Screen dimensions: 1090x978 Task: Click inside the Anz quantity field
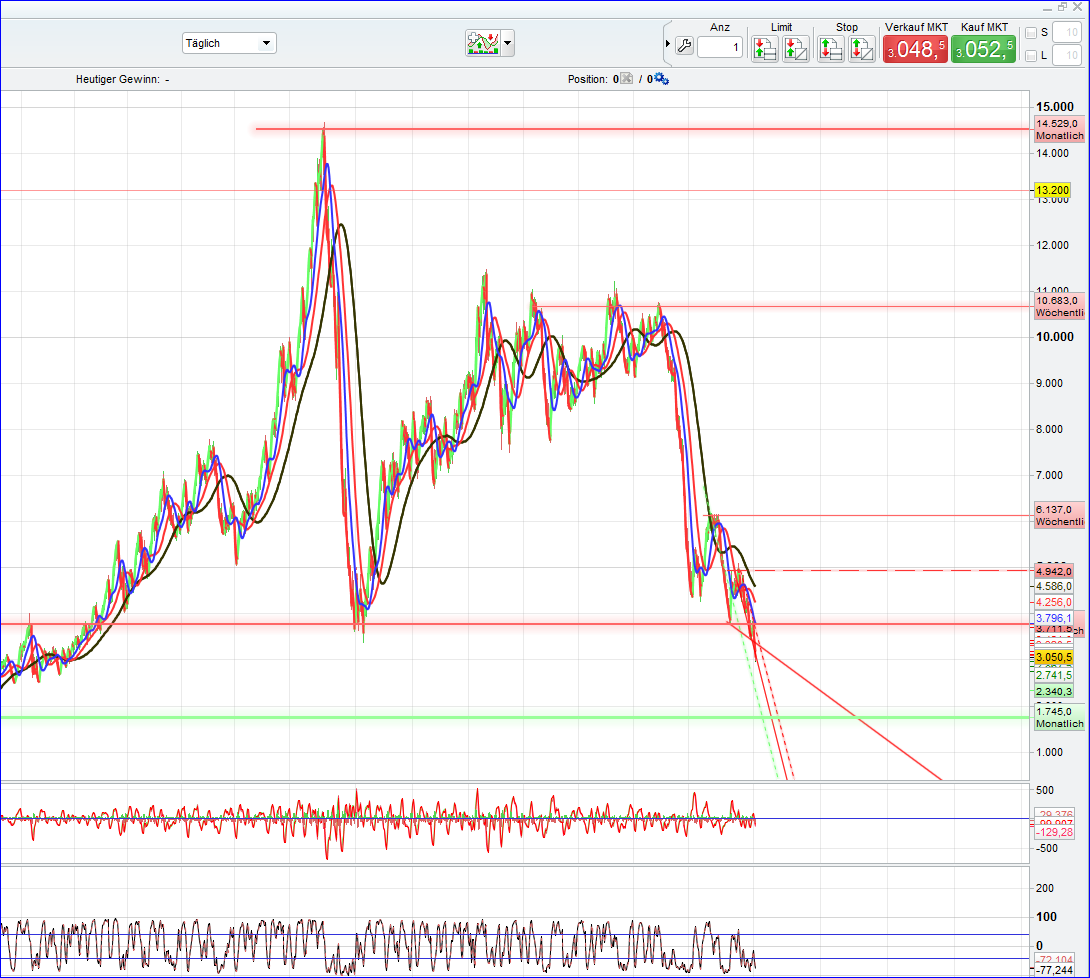coord(720,47)
